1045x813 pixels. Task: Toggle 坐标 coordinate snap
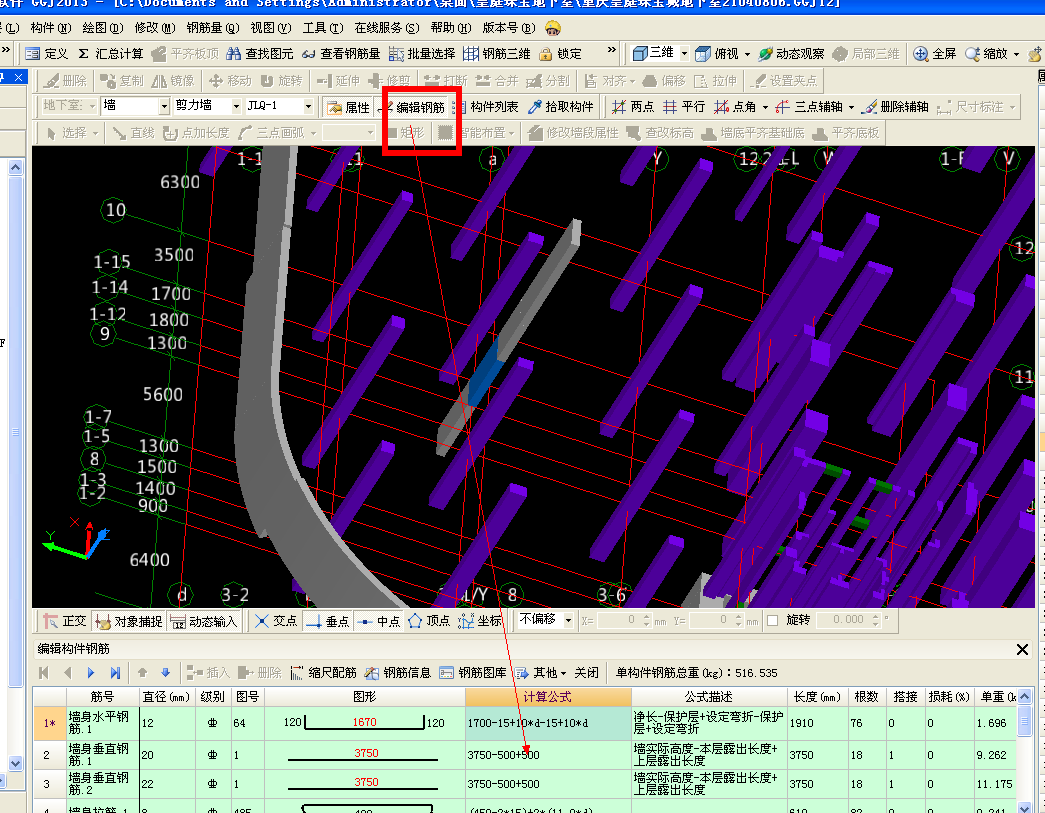click(x=480, y=621)
